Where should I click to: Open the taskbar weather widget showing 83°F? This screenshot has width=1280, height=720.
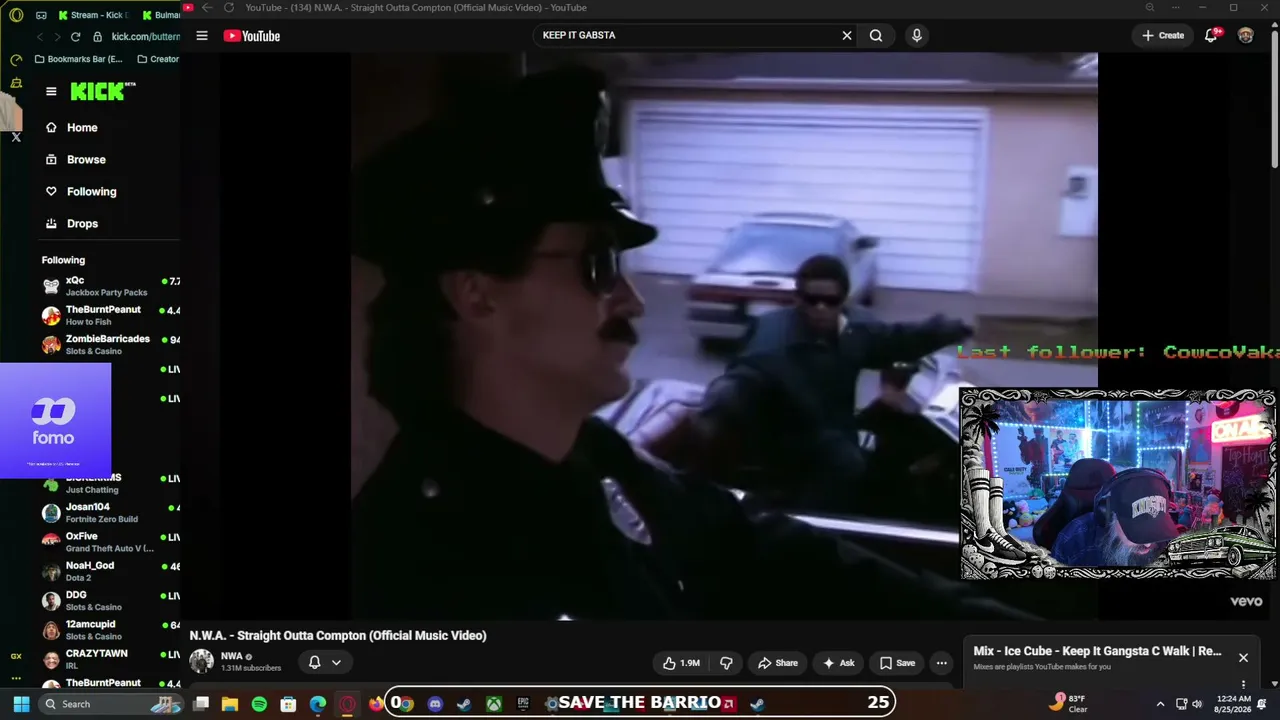(1068, 704)
